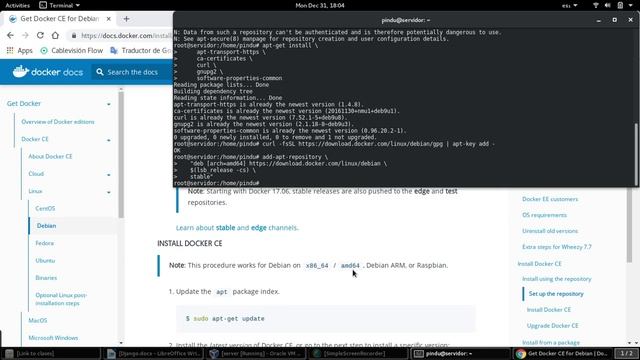This screenshot has width=640, height=360.
Task: Open MacOS sidebar entry
Action: 38,320
